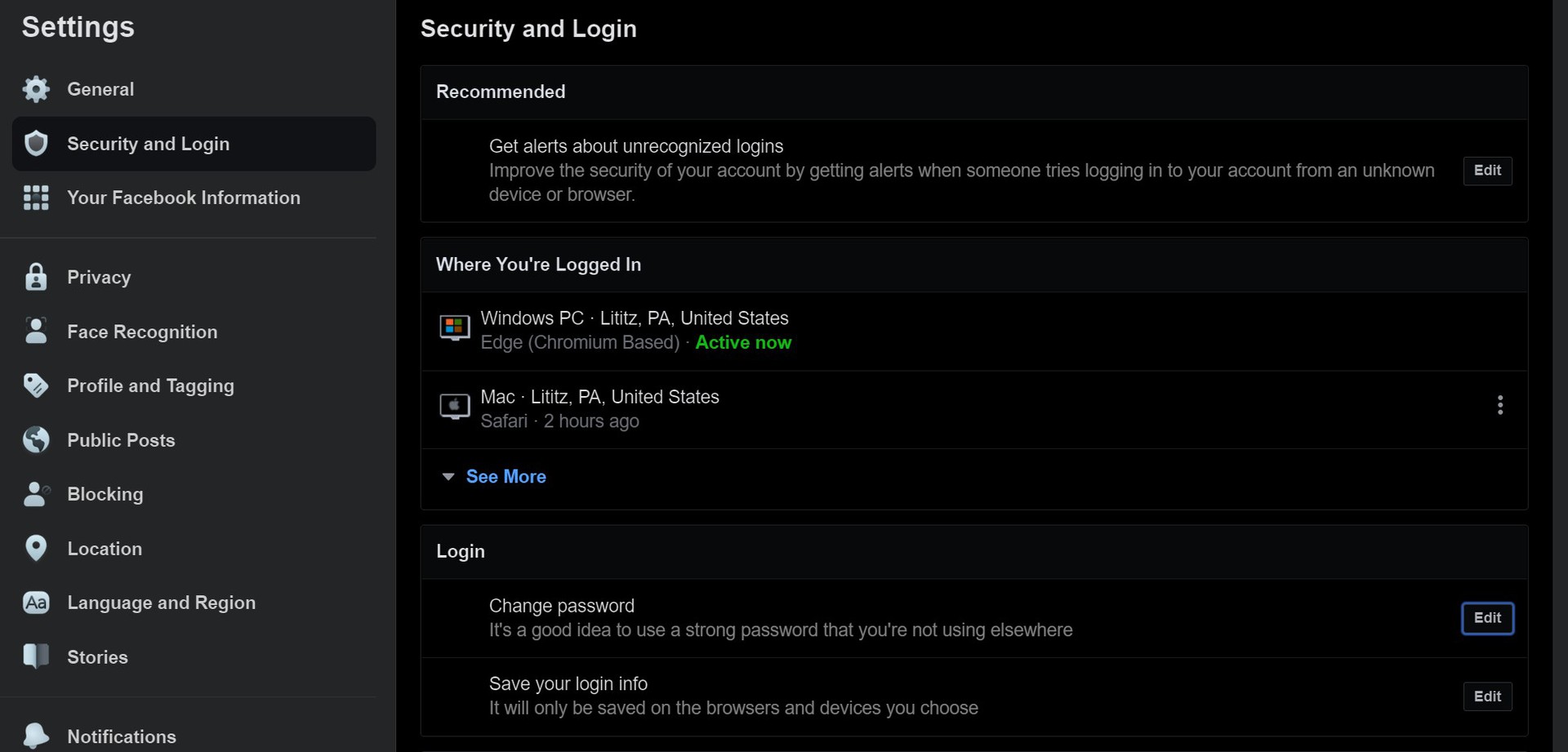Click the Profile and Tagging tag icon
The image size is (1568, 752).
[36, 385]
